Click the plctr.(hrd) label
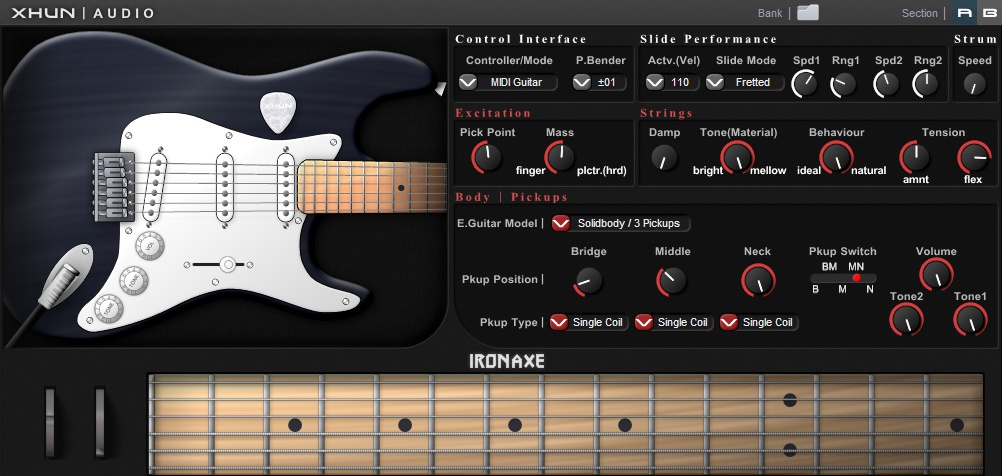Viewport: 1002px width, 476px height. tap(601, 171)
